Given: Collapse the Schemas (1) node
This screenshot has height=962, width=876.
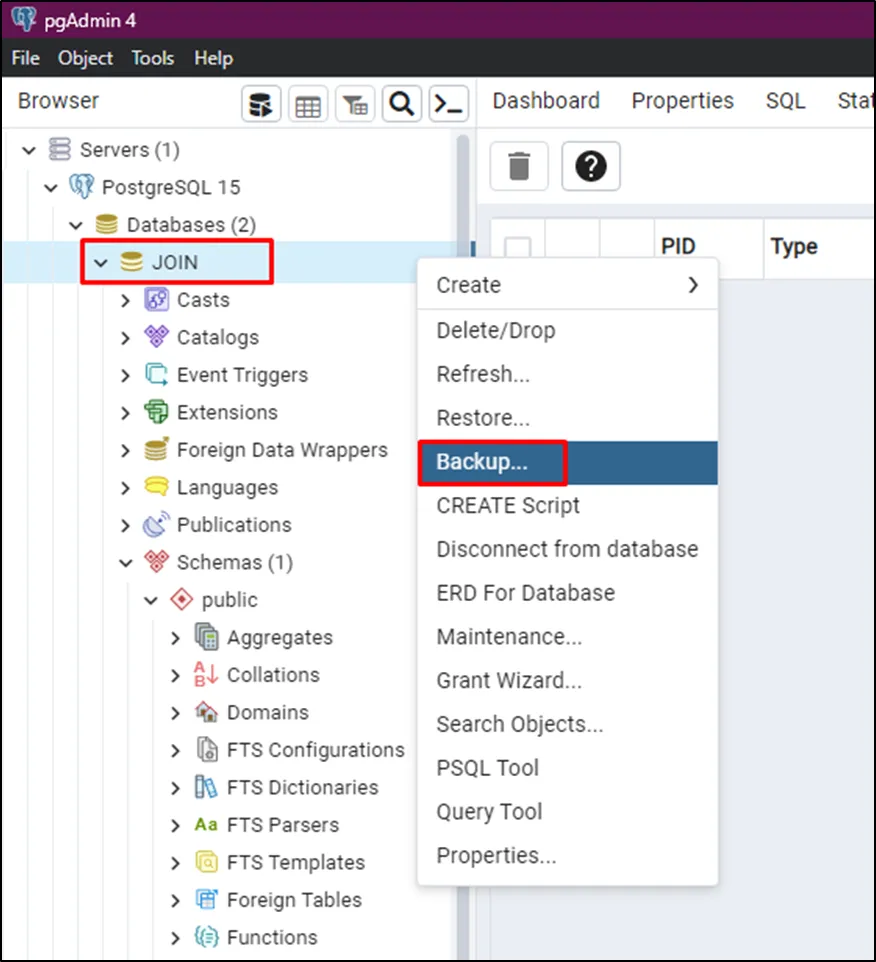Looking at the screenshot, I should (125, 563).
